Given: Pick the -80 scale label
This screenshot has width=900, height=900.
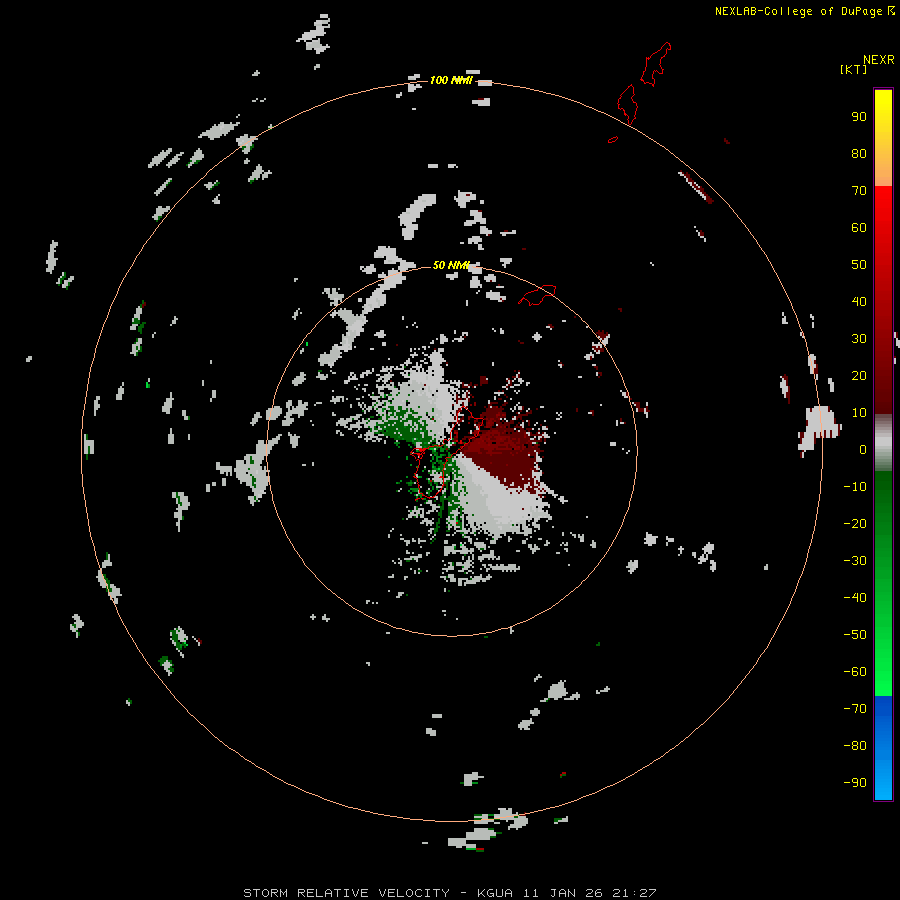Looking at the screenshot, I should coord(855,746).
